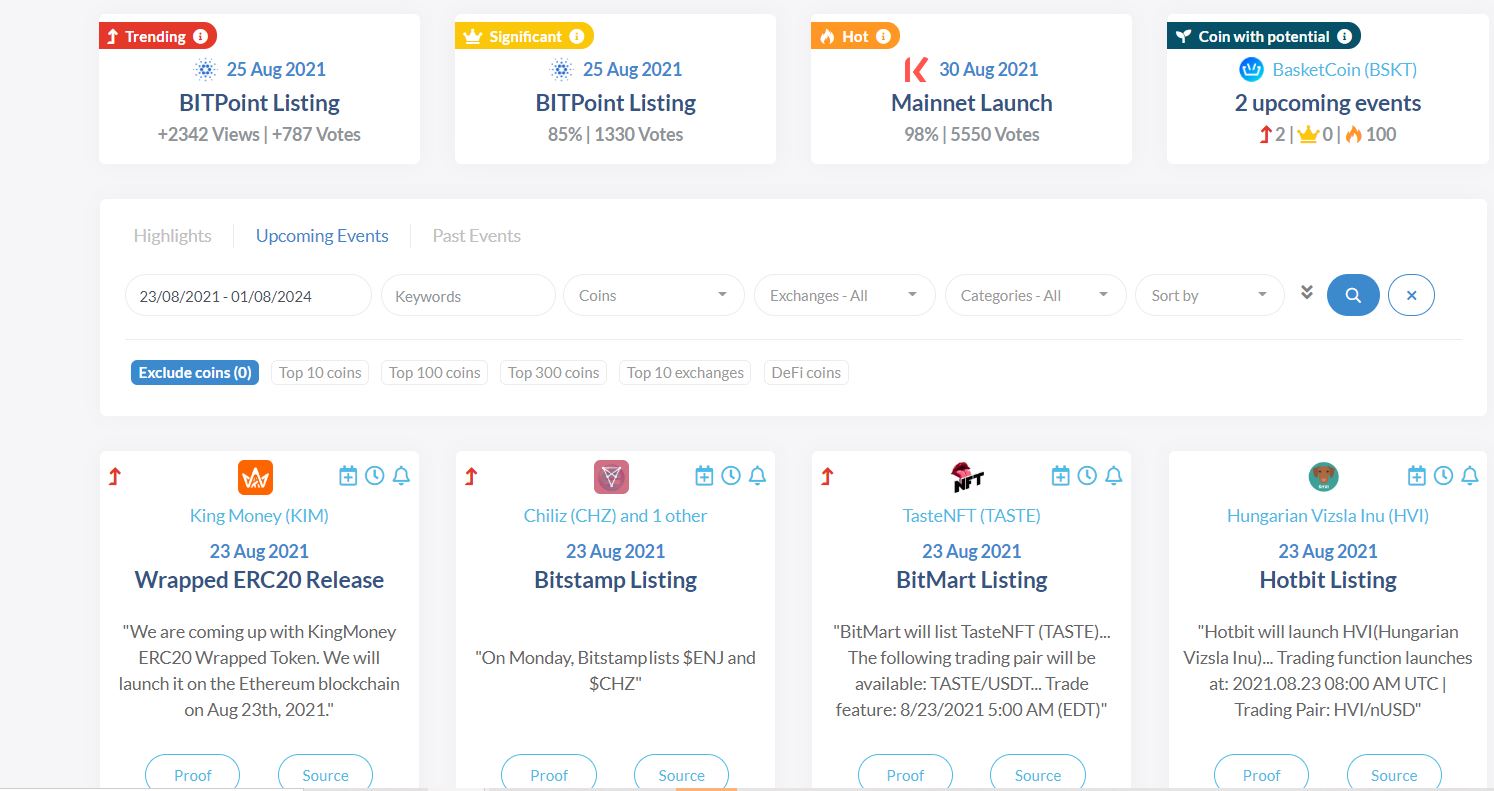Image resolution: width=1494 pixels, height=791 pixels.
Task: Click the info icon next to Significant badge
Action: pyautogui.click(x=577, y=37)
